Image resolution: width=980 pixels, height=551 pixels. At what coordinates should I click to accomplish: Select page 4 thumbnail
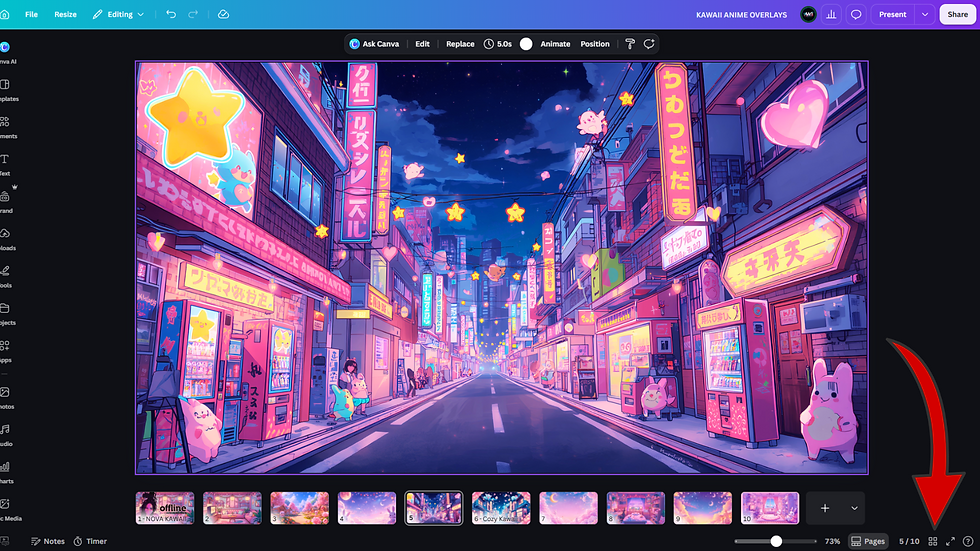click(367, 508)
